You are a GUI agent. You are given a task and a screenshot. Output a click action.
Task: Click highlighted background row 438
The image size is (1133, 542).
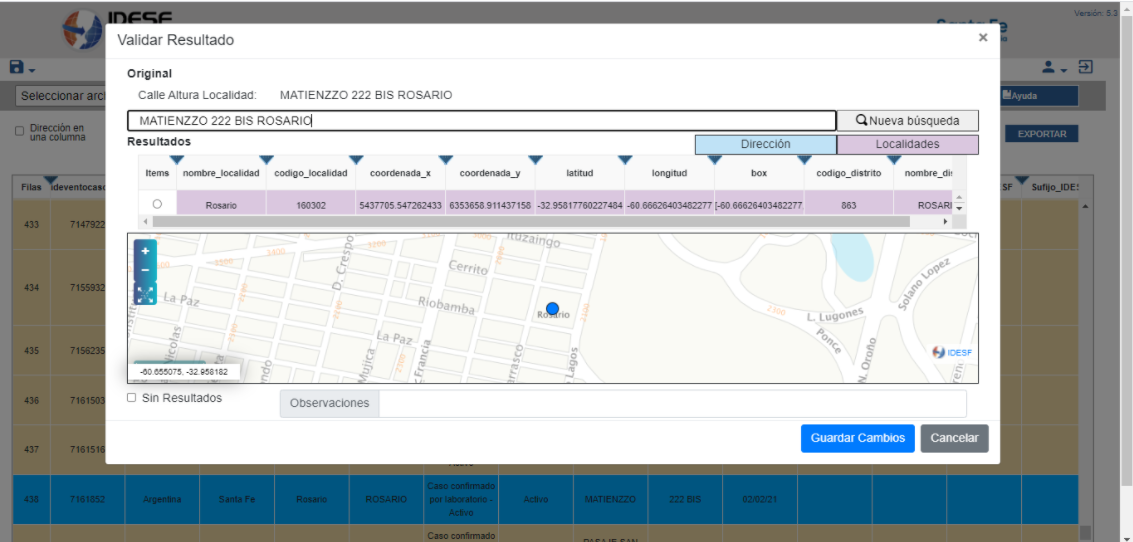546,499
